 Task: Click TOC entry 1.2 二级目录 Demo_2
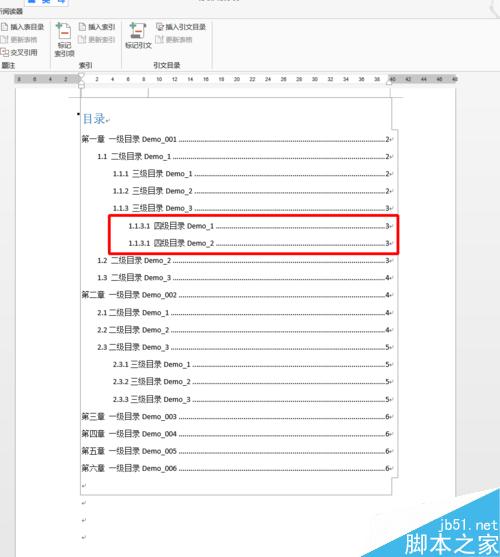(x=244, y=260)
